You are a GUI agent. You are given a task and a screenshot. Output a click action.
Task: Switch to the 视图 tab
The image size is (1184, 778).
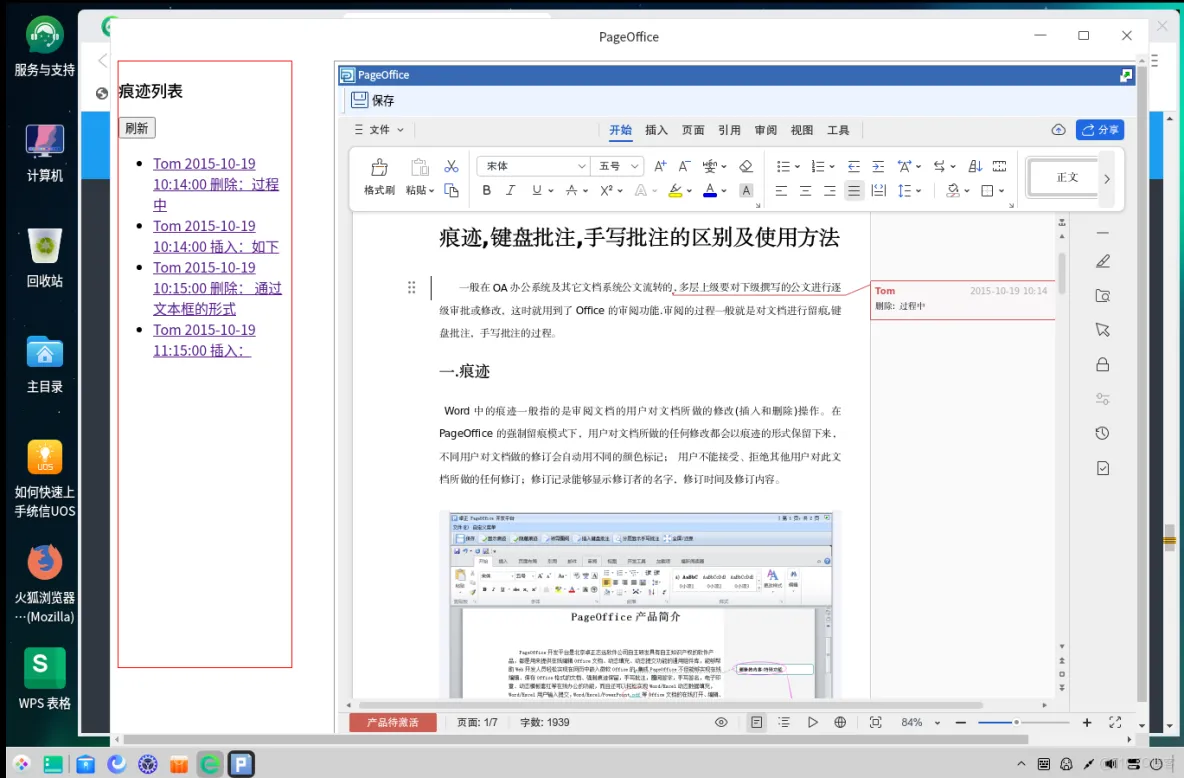click(802, 130)
